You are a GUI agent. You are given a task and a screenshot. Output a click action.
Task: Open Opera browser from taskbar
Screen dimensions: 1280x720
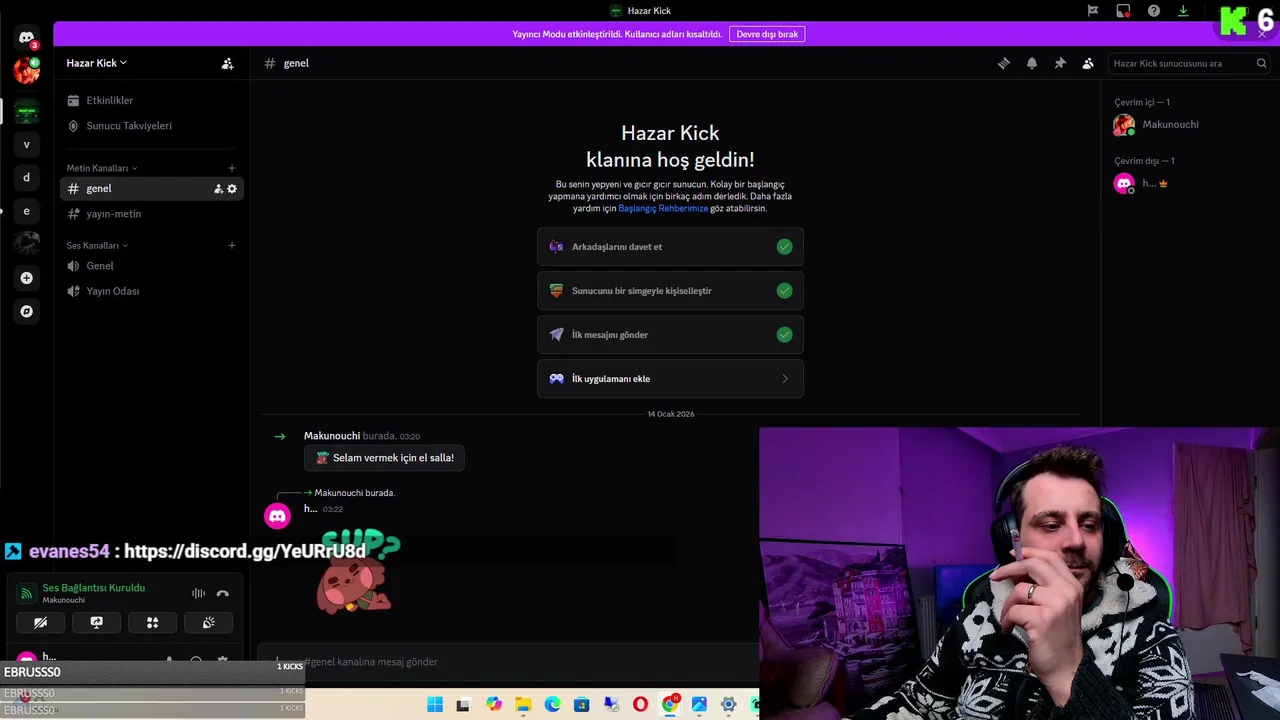640,705
